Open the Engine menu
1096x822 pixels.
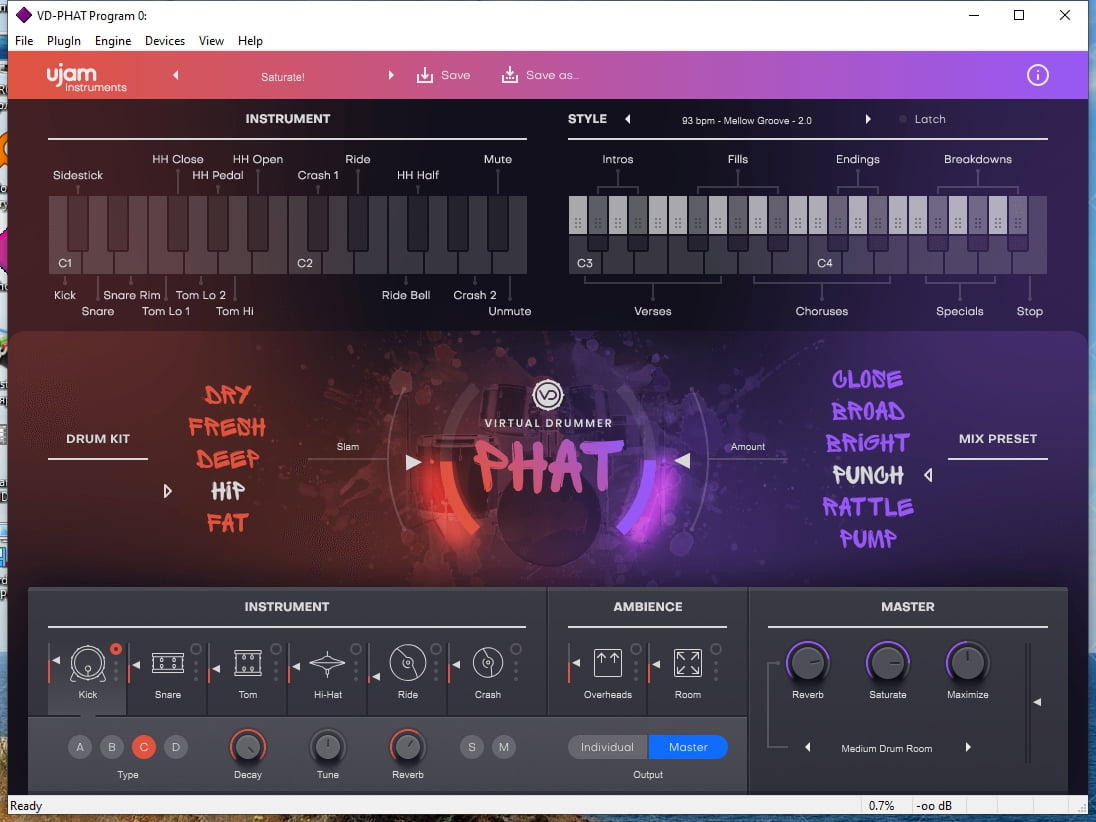point(113,41)
